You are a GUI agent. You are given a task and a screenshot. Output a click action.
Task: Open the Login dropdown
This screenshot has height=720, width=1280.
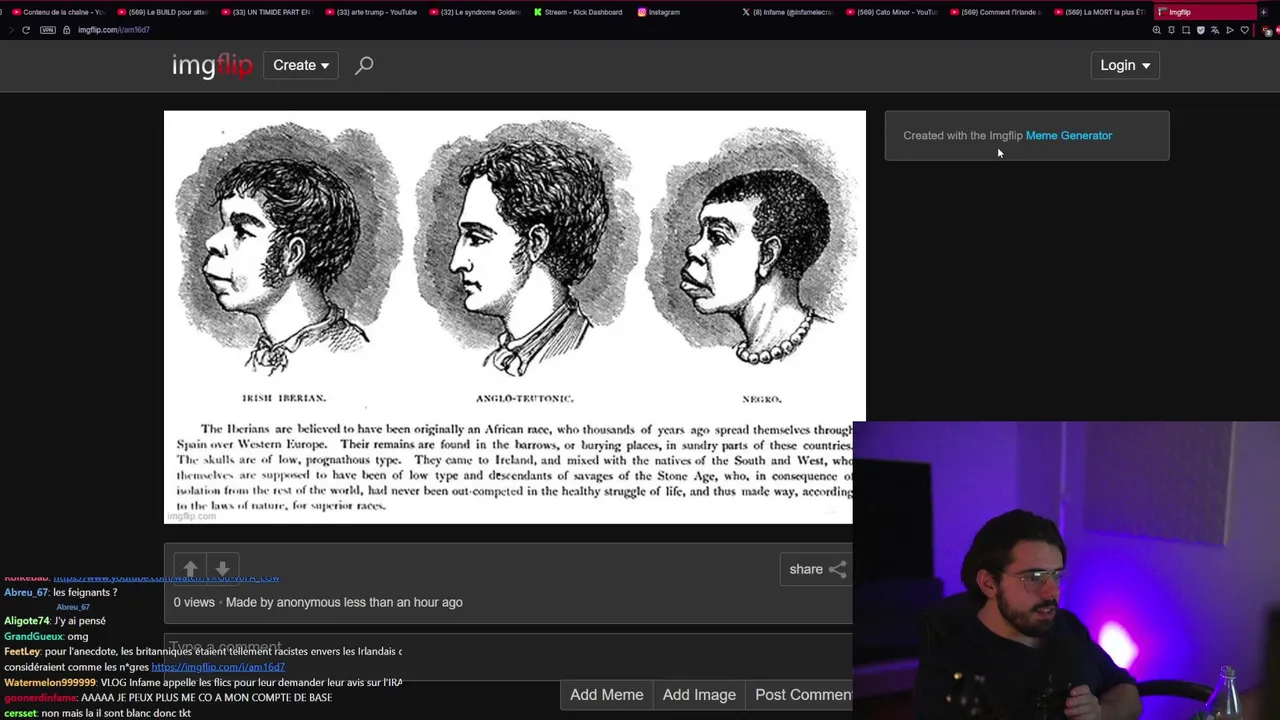tap(1125, 65)
